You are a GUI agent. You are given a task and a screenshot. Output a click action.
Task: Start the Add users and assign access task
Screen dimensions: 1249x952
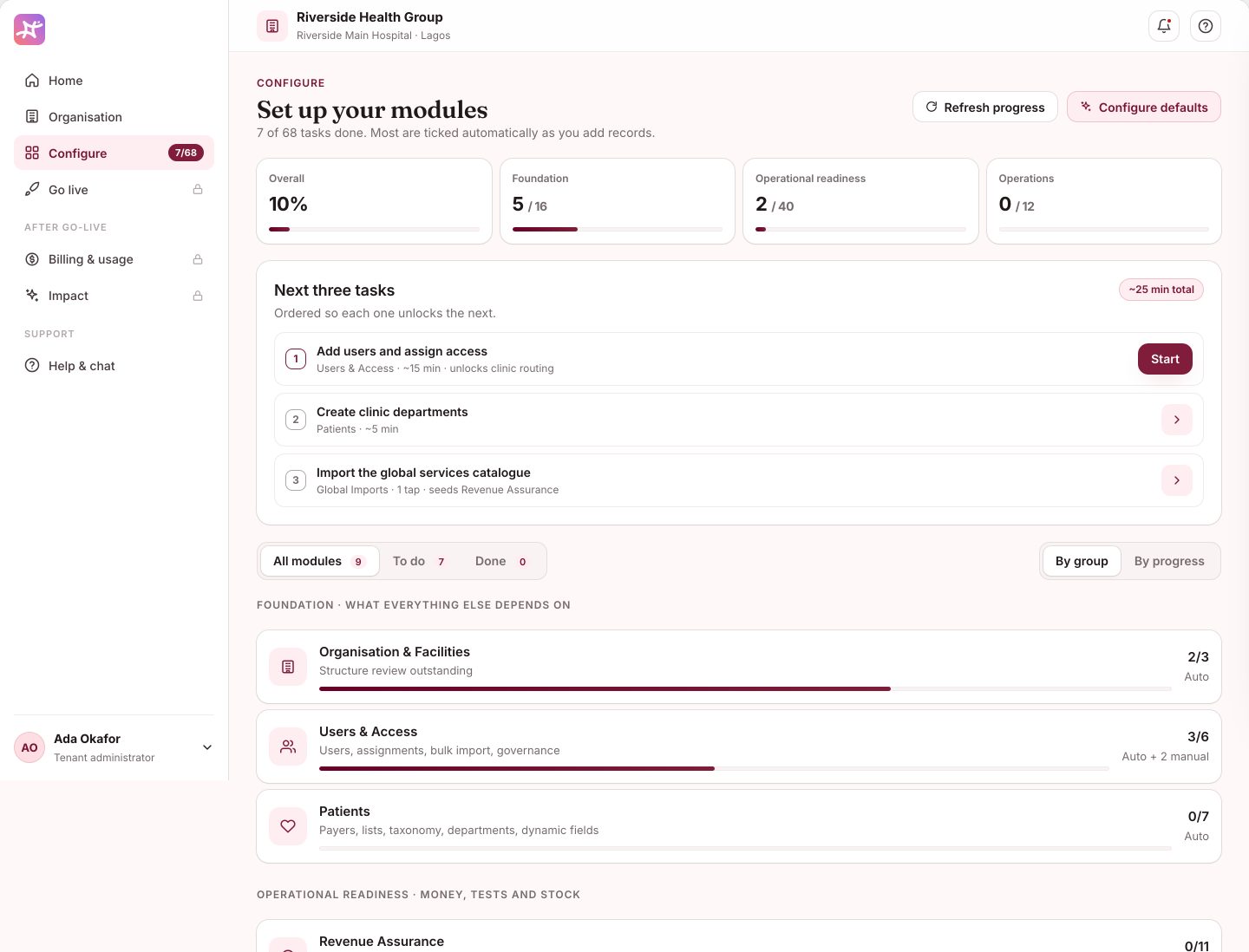[1165, 359]
